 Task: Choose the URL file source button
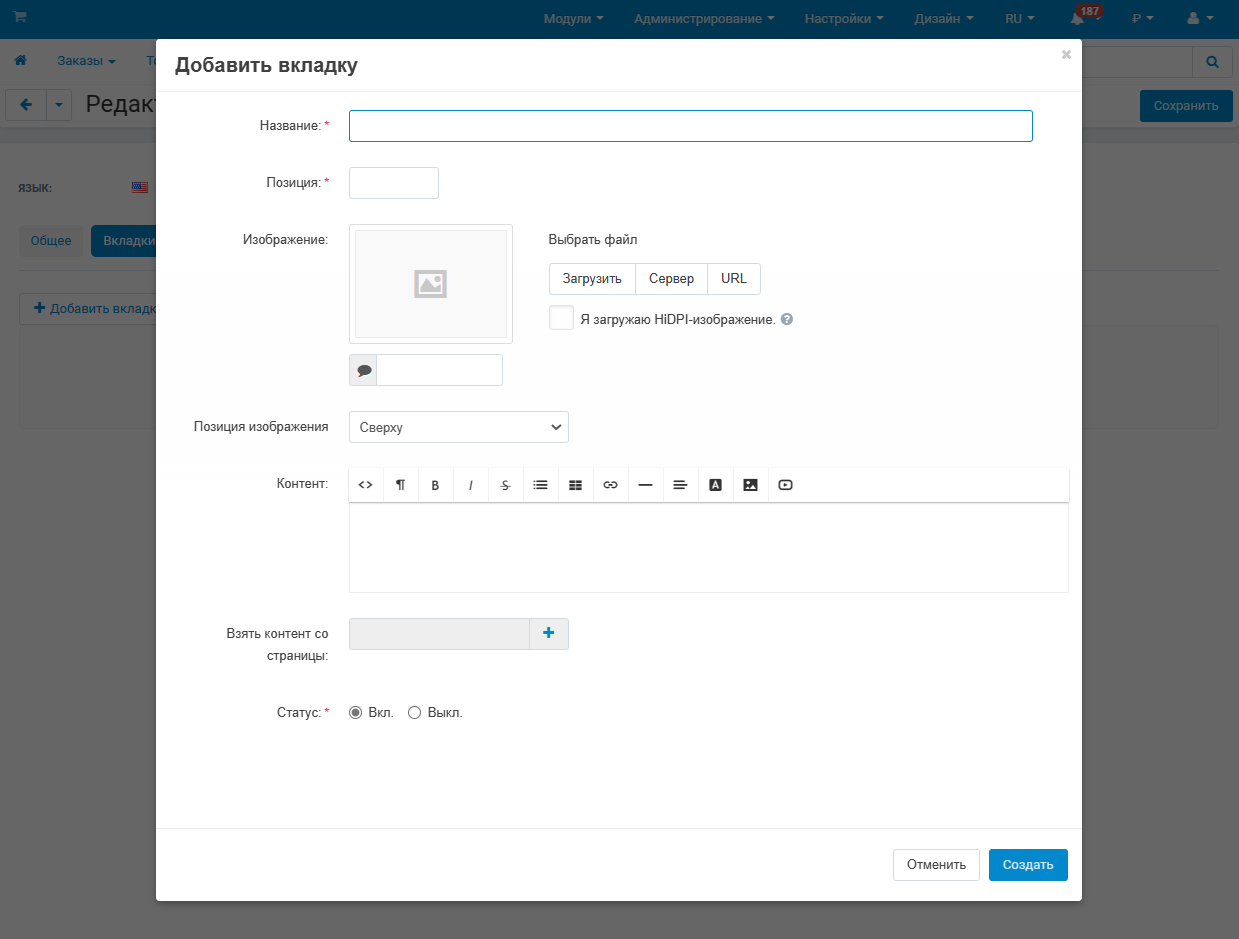734,279
